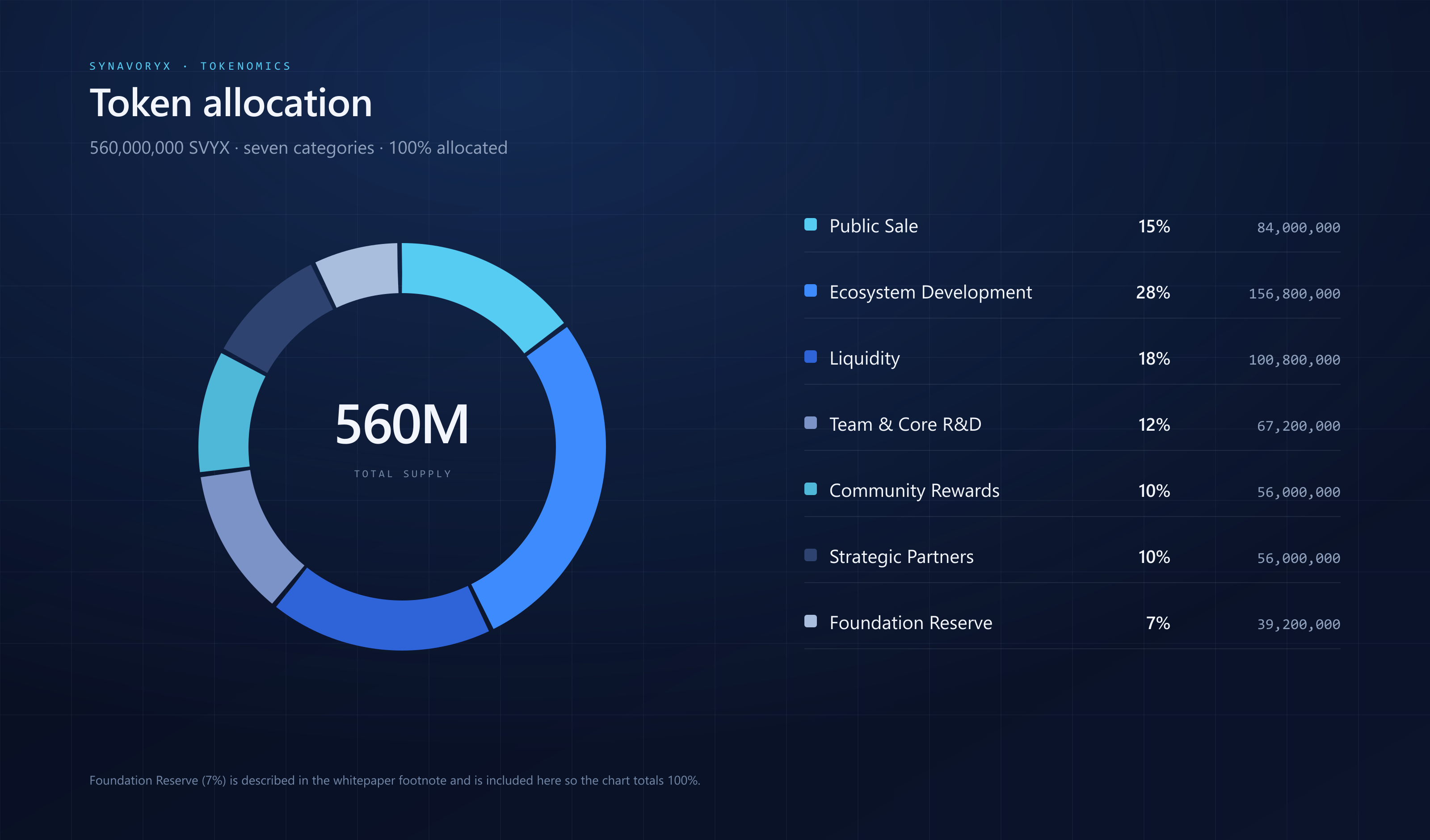
Task: Click the 156,800,000 token amount
Action: [x=1295, y=294]
